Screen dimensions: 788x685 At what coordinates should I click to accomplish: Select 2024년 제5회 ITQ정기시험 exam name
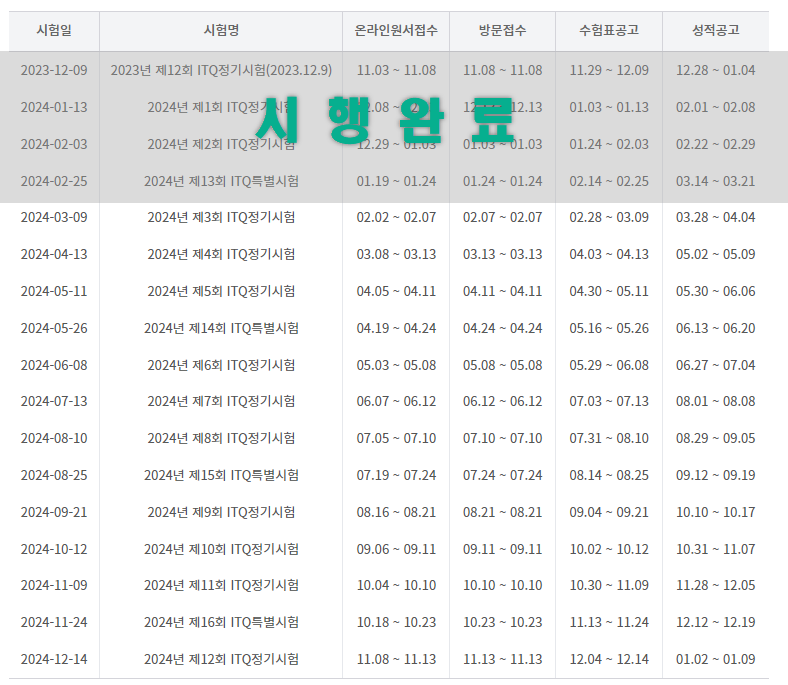click(x=221, y=291)
